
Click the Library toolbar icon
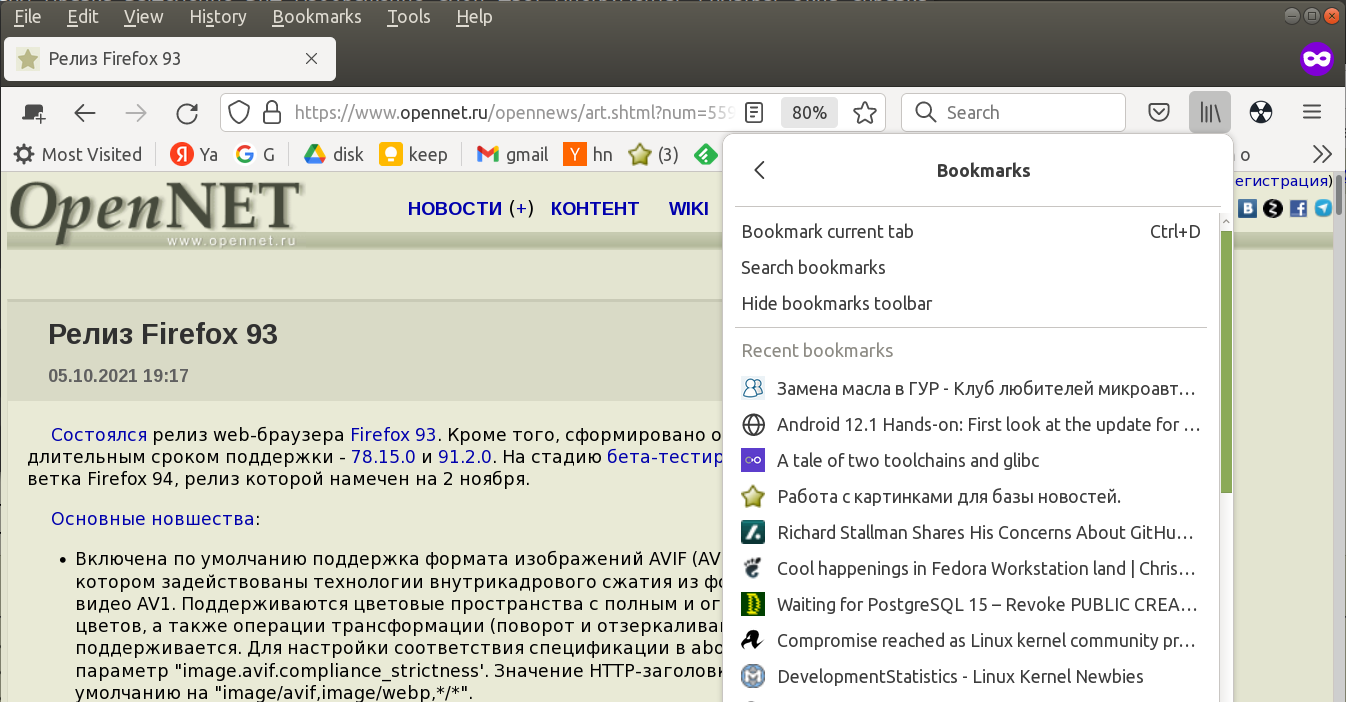pyautogui.click(x=1210, y=112)
